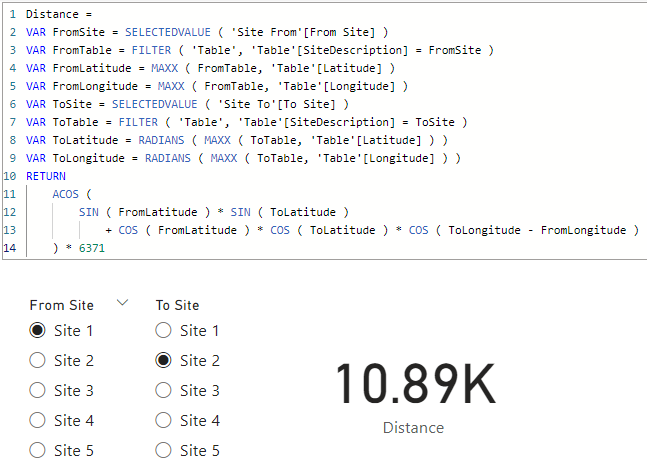Click the measure name Distance on line 1
This screenshot has height=474, width=647.
(x=52, y=14)
